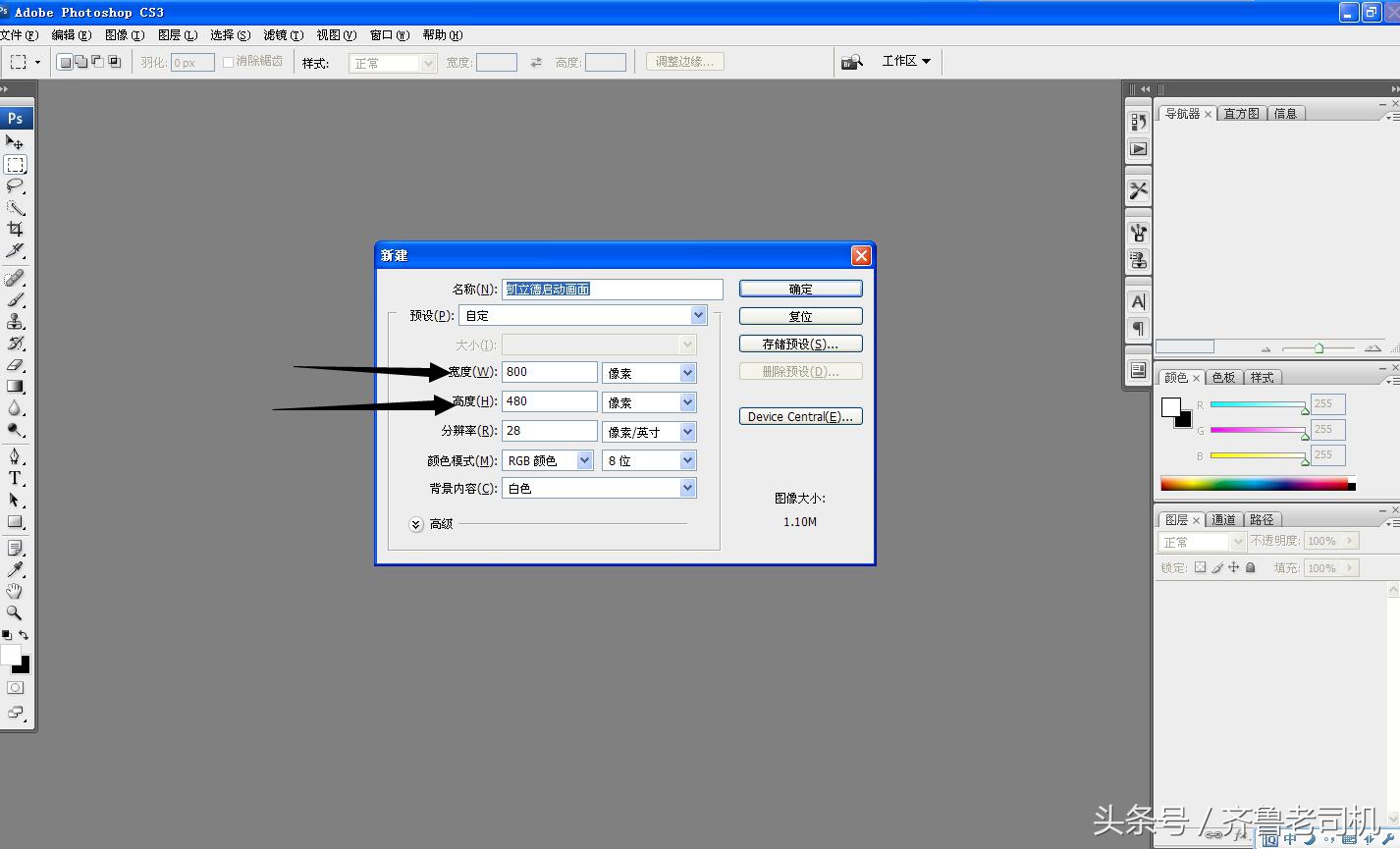
Task: Select the Move tool
Action: click(x=15, y=142)
